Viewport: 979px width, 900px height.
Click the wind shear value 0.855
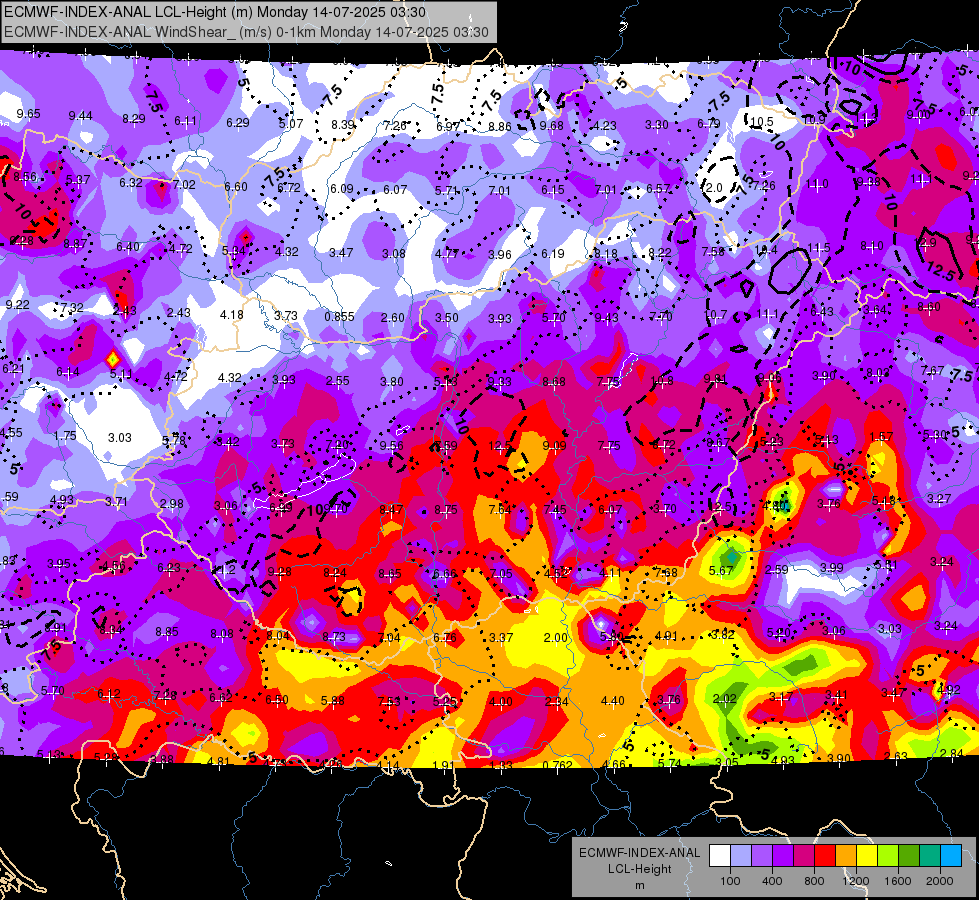[339, 317]
